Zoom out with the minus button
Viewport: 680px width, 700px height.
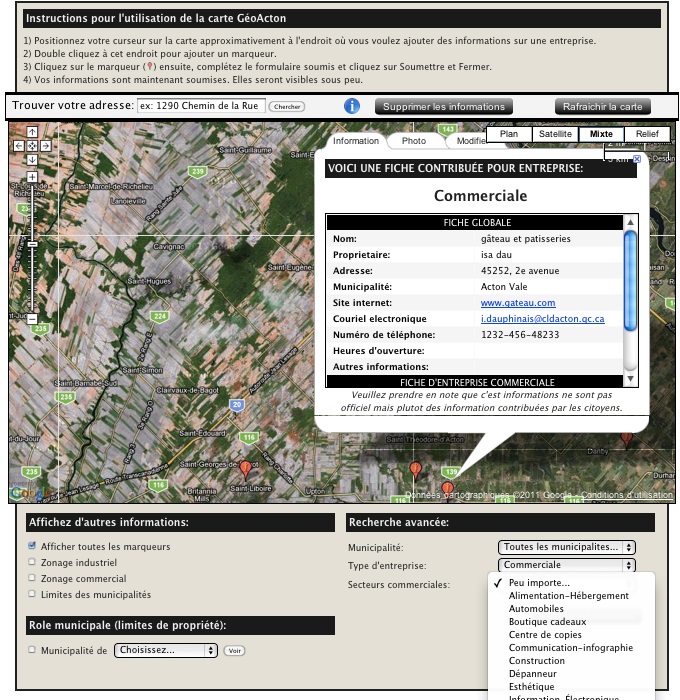click(x=32, y=320)
